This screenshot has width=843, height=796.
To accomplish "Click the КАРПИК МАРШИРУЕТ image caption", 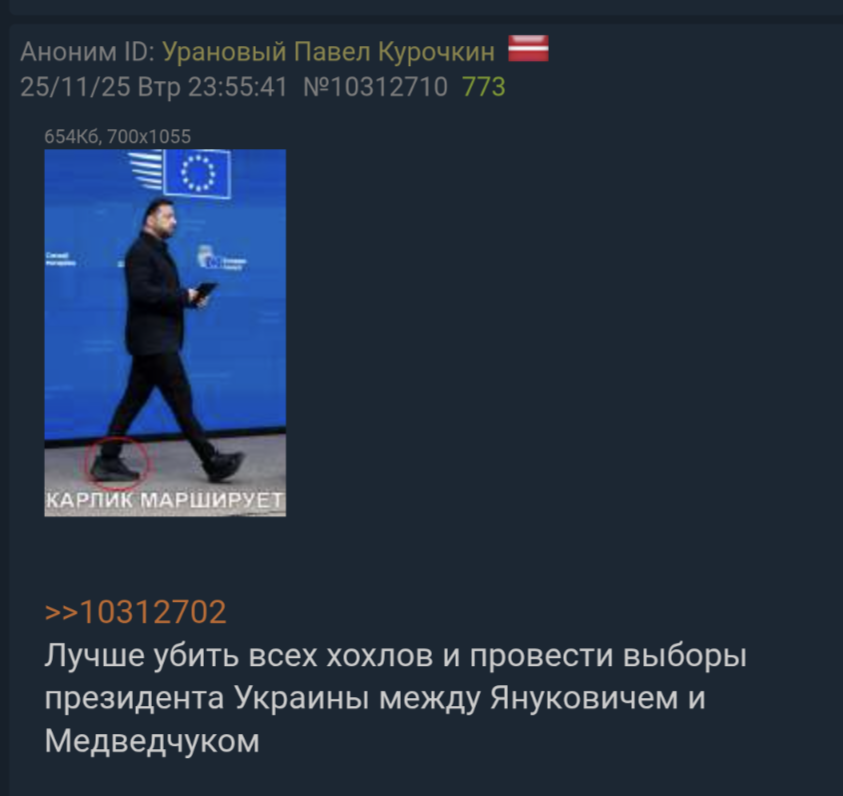I will point(165,500).
